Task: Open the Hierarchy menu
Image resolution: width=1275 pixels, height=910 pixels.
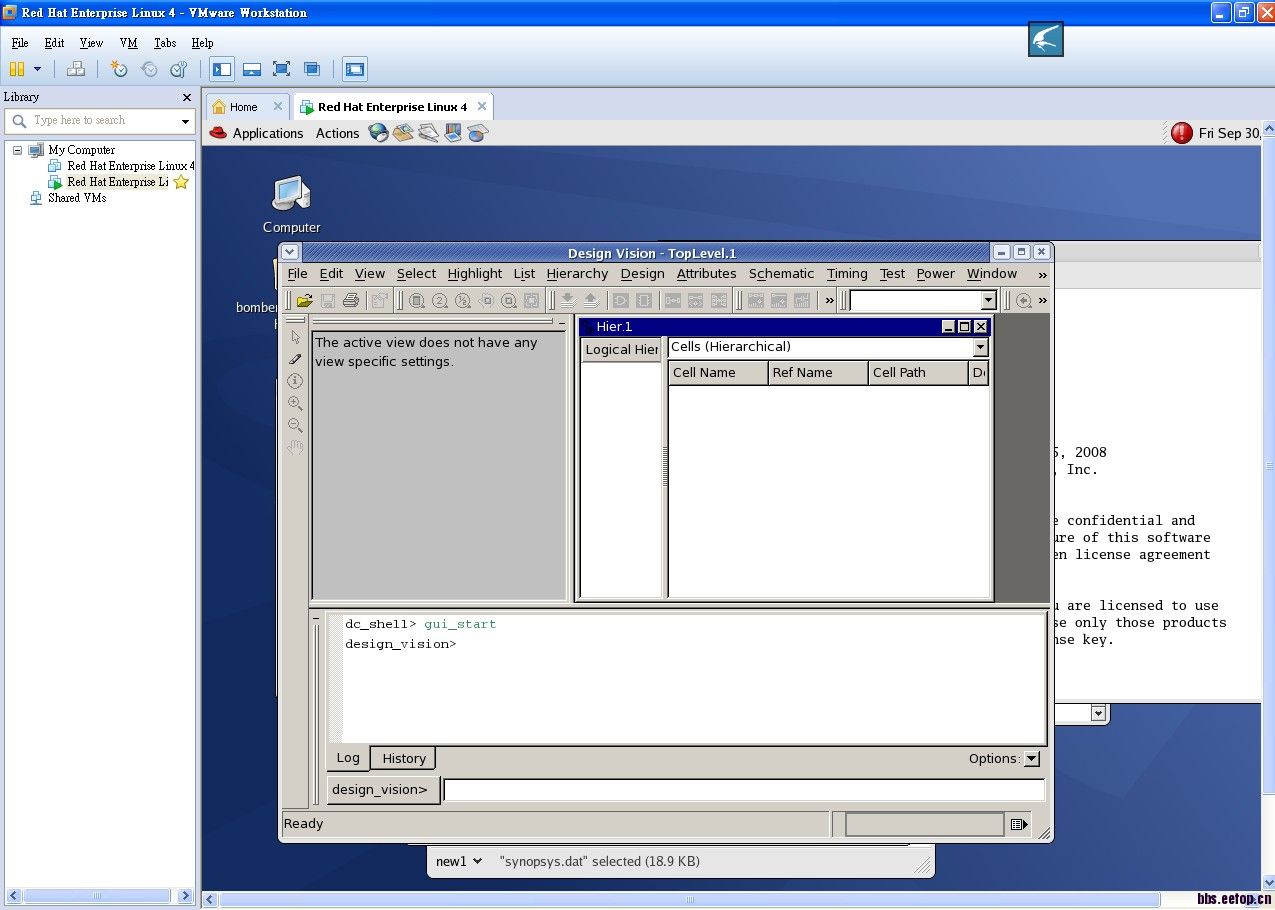Action: (577, 274)
